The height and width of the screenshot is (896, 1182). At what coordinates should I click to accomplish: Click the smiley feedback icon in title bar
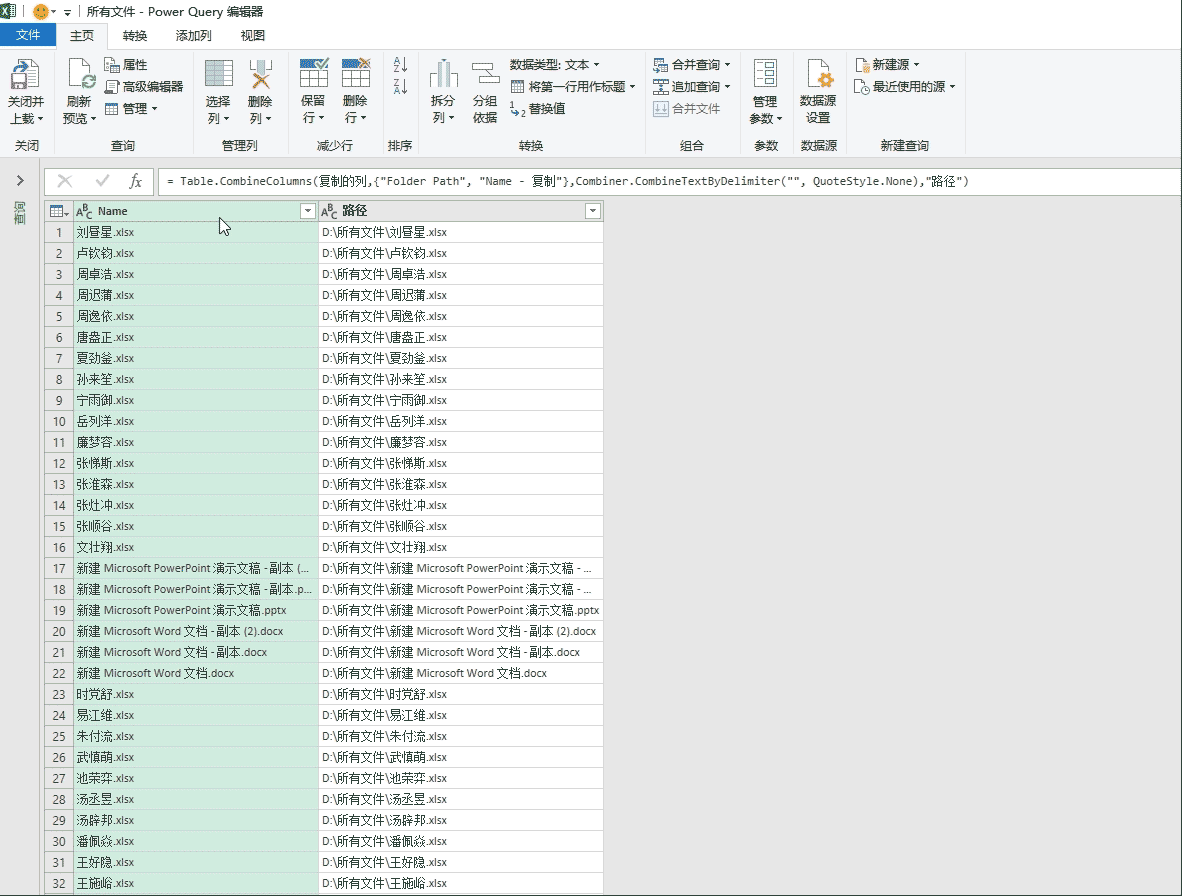[41, 11]
